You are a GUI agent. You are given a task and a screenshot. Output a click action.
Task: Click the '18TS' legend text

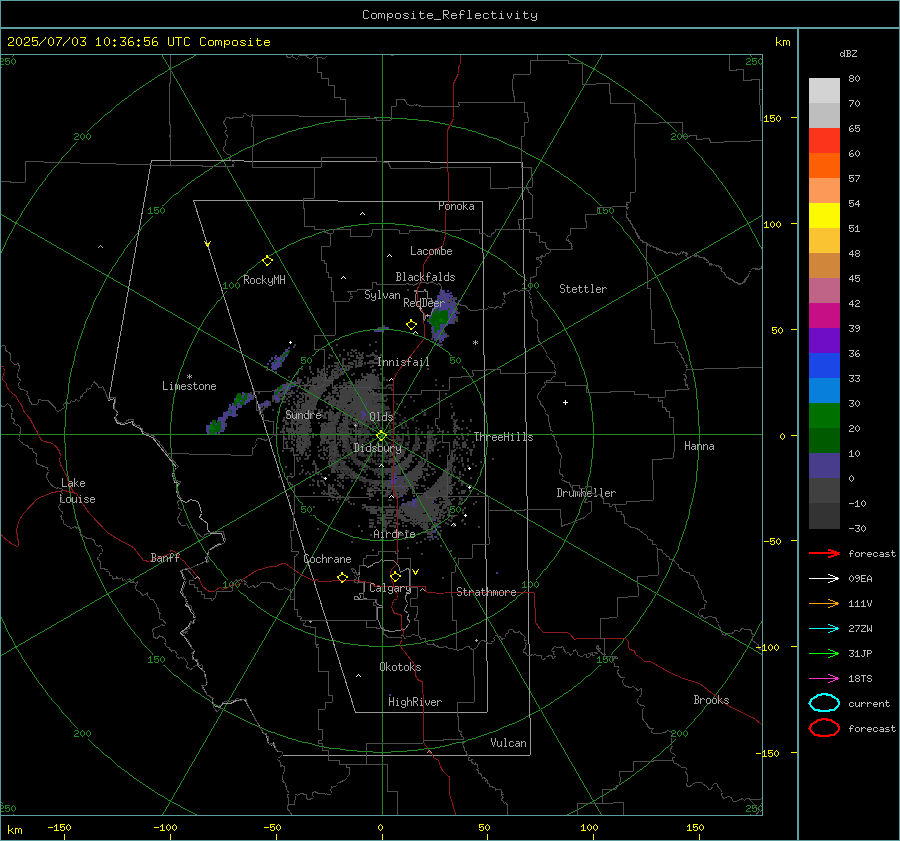click(x=860, y=679)
